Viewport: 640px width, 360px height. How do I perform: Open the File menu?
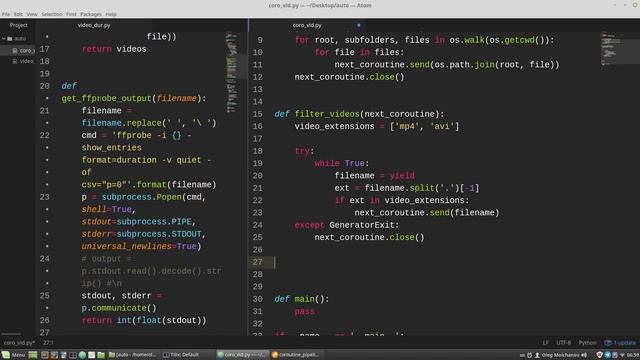pyautogui.click(x=6, y=14)
